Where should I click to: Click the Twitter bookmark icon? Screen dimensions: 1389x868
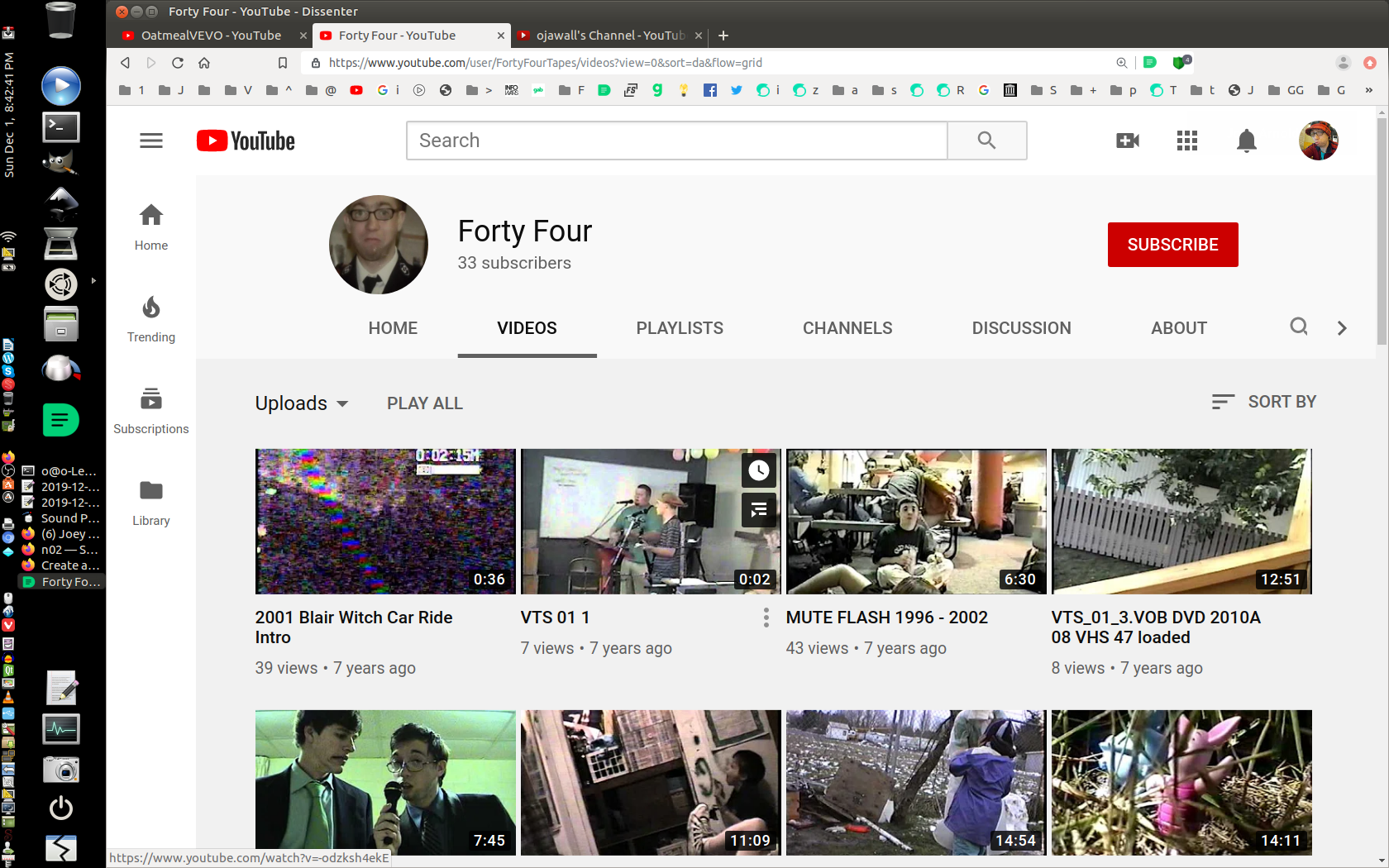pyautogui.click(x=737, y=90)
